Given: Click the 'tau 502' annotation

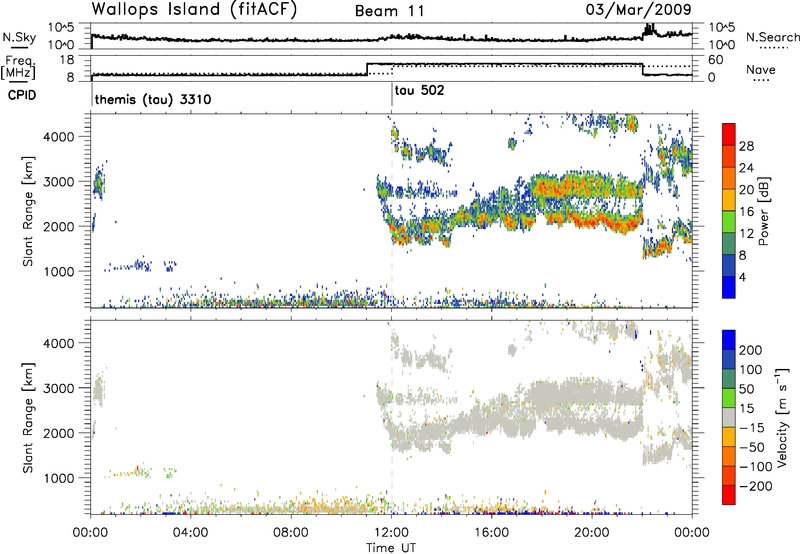Looking at the screenshot, I should tap(419, 90).
